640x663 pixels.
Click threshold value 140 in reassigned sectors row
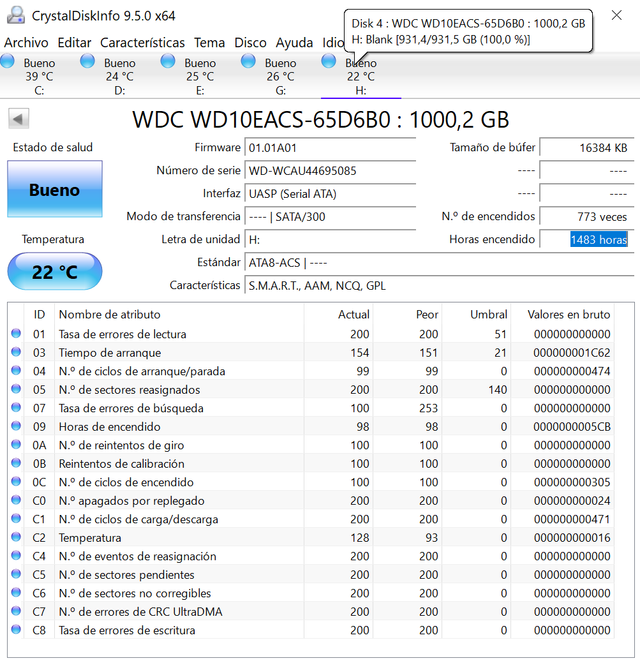point(498,389)
